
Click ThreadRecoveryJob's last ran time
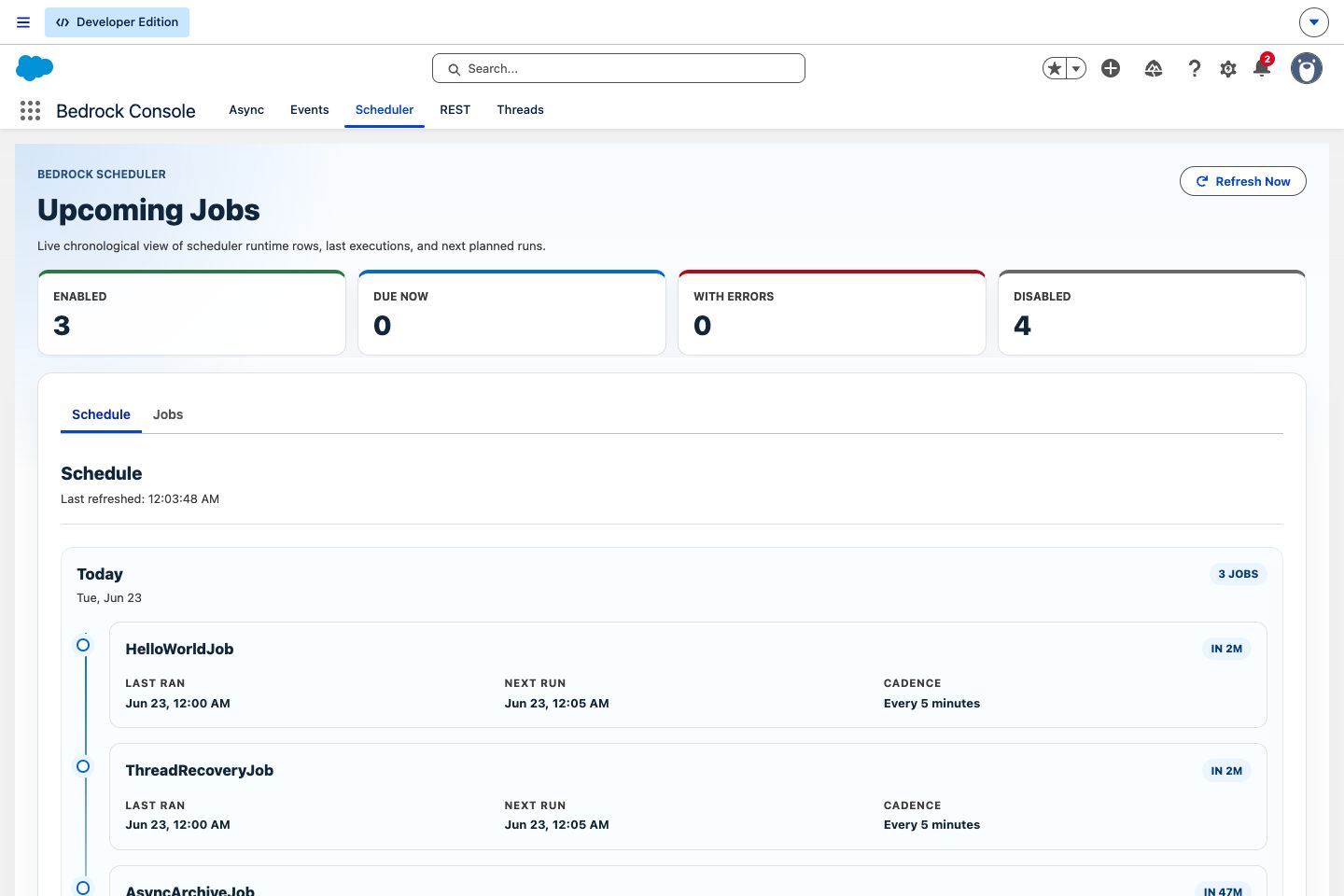click(178, 825)
